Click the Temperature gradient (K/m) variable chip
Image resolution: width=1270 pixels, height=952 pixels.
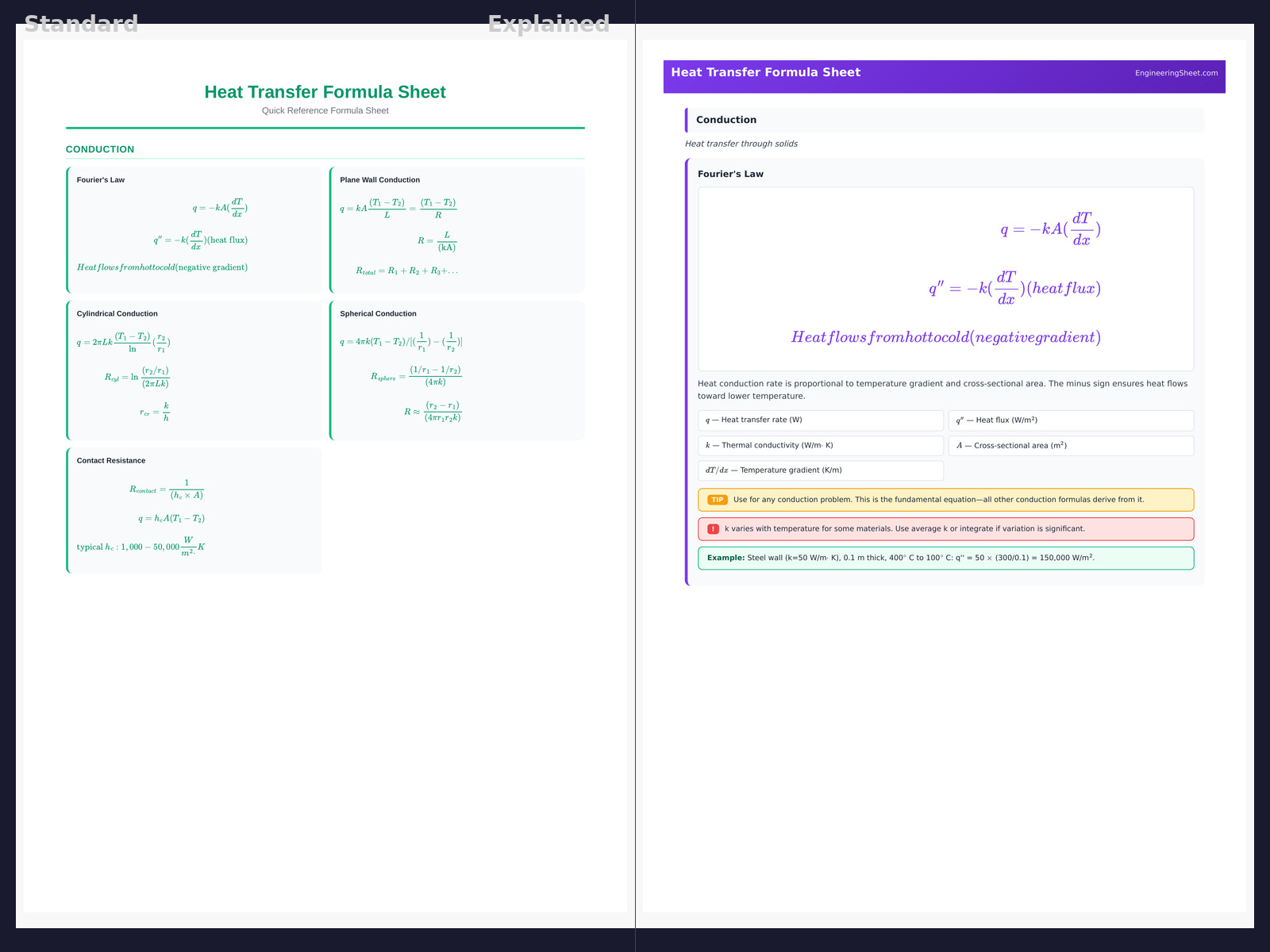coord(820,470)
